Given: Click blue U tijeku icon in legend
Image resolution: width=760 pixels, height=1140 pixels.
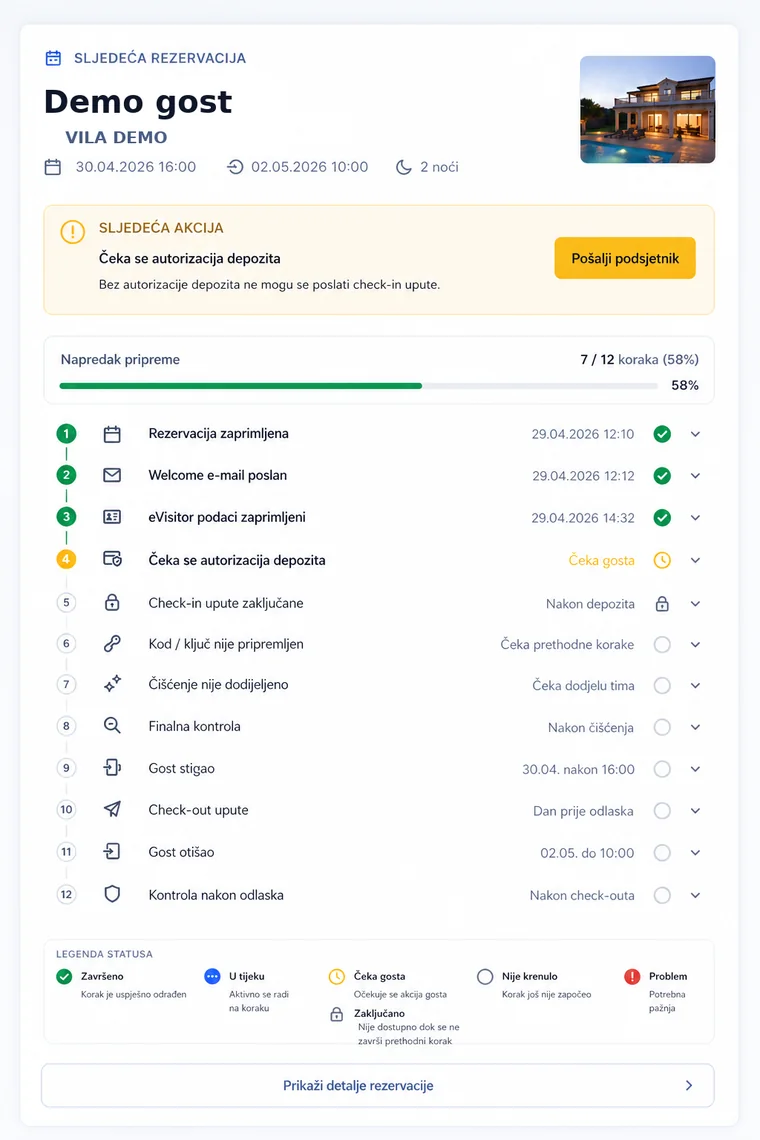Looking at the screenshot, I should [212, 976].
